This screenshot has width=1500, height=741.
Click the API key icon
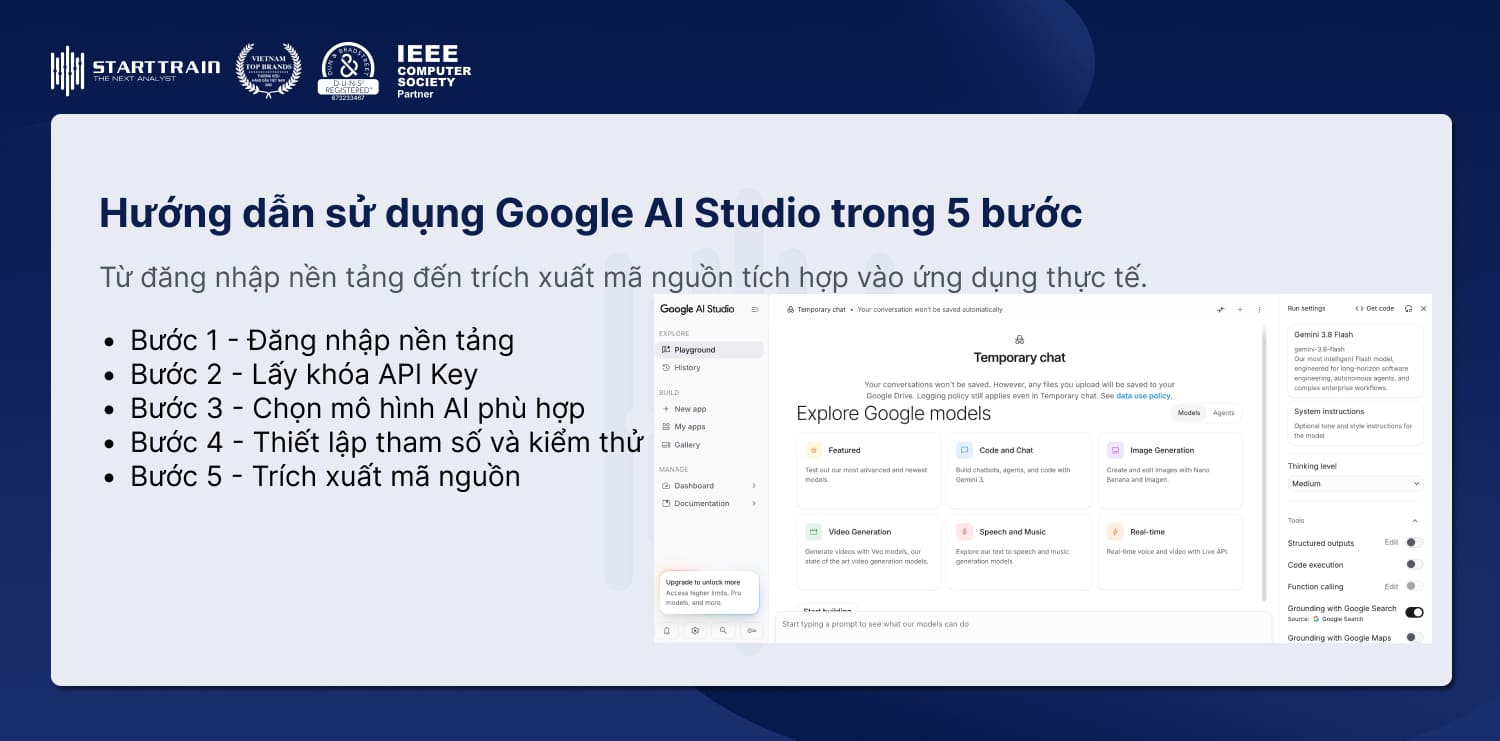click(x=751, y=631)
